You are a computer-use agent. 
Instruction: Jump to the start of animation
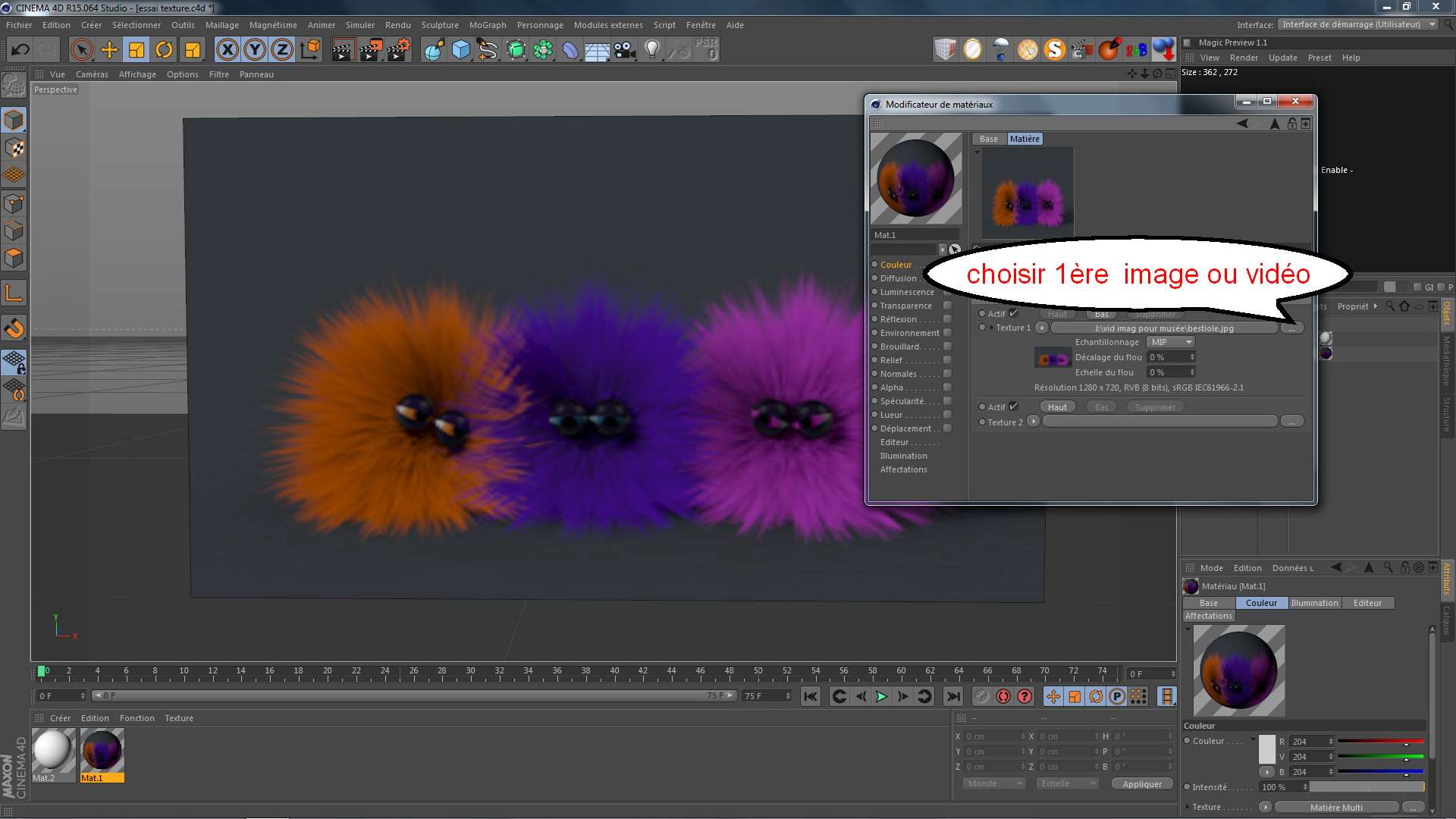pos(811,696)
